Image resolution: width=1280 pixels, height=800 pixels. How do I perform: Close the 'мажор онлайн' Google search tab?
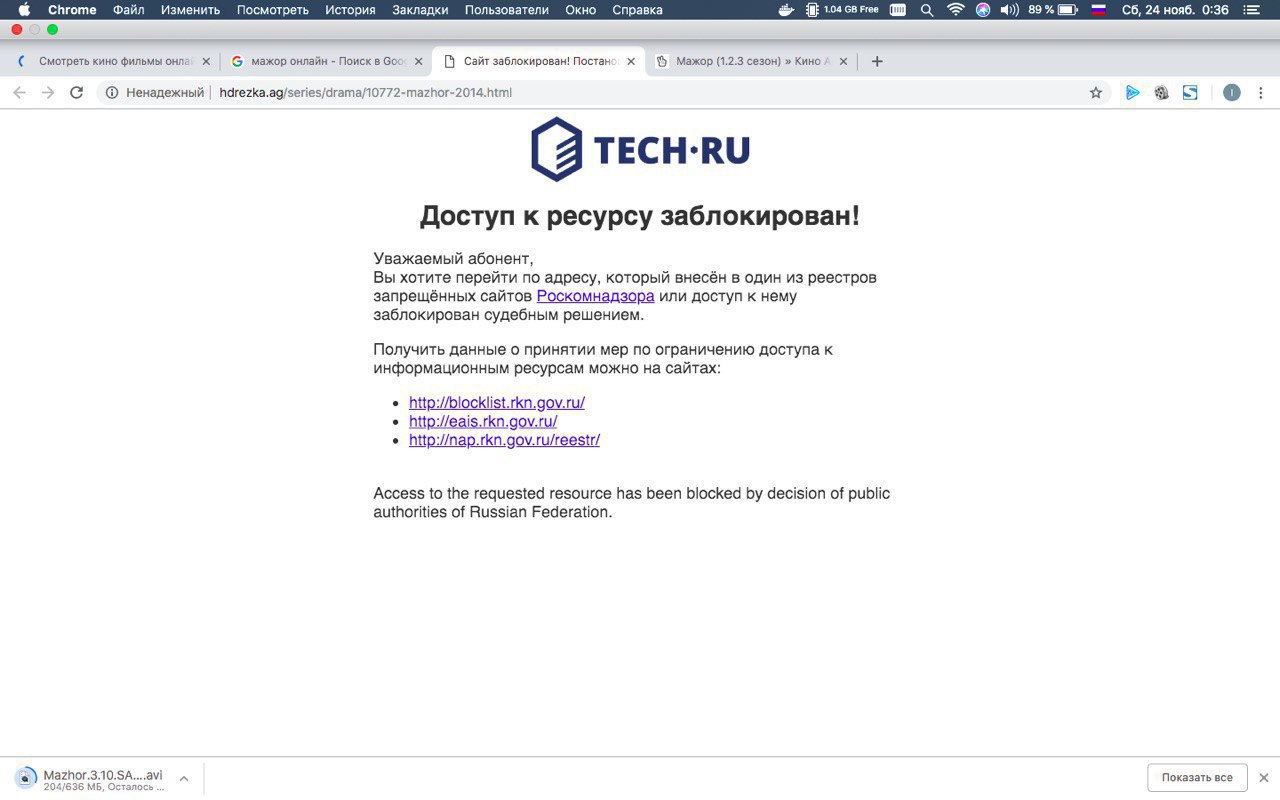(418, 61)
